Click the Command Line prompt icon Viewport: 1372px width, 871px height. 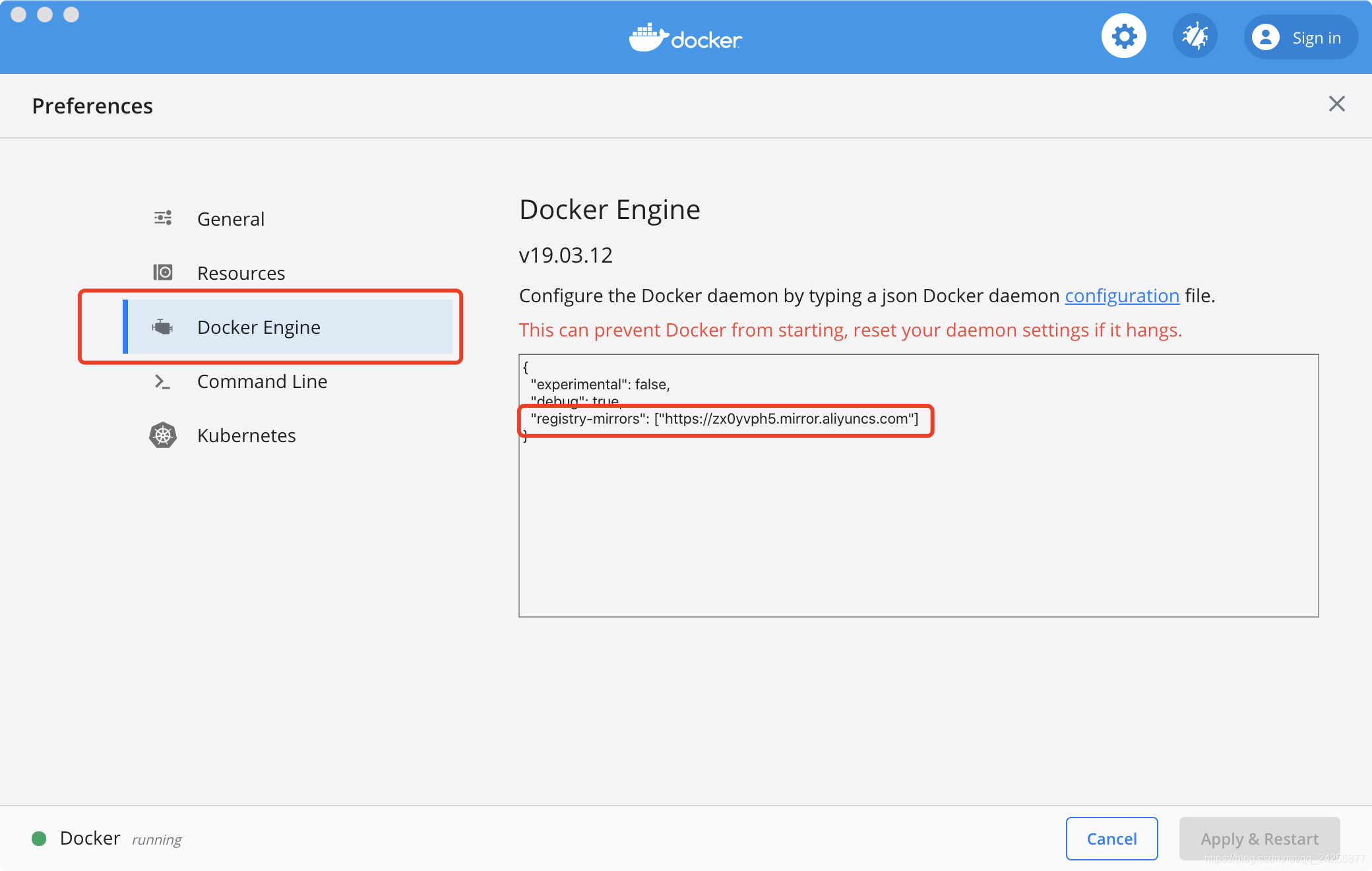162,381
